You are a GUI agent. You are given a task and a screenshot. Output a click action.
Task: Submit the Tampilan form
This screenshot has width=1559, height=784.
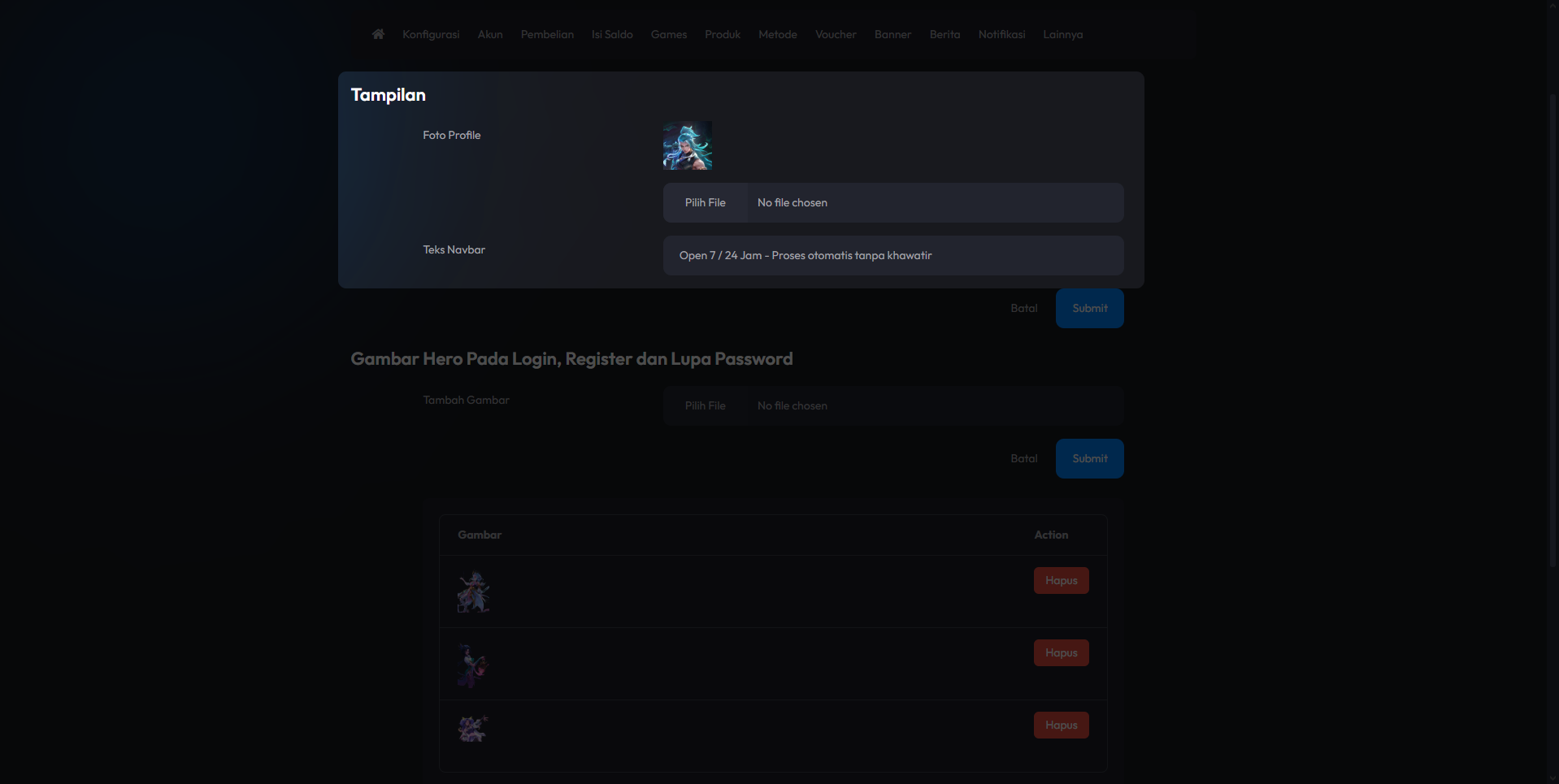(1089, 308)
